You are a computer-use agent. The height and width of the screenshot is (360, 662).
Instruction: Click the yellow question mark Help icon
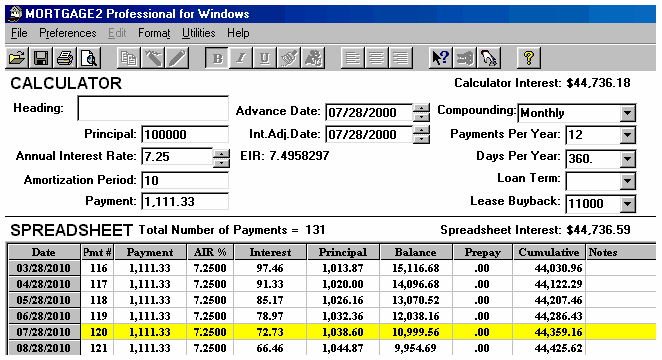click(529, 58)
